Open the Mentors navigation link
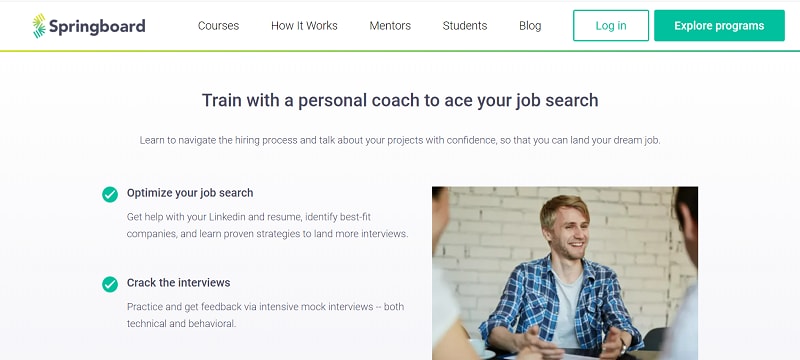The width and height of the screenshot is (800, 360). 390,25
